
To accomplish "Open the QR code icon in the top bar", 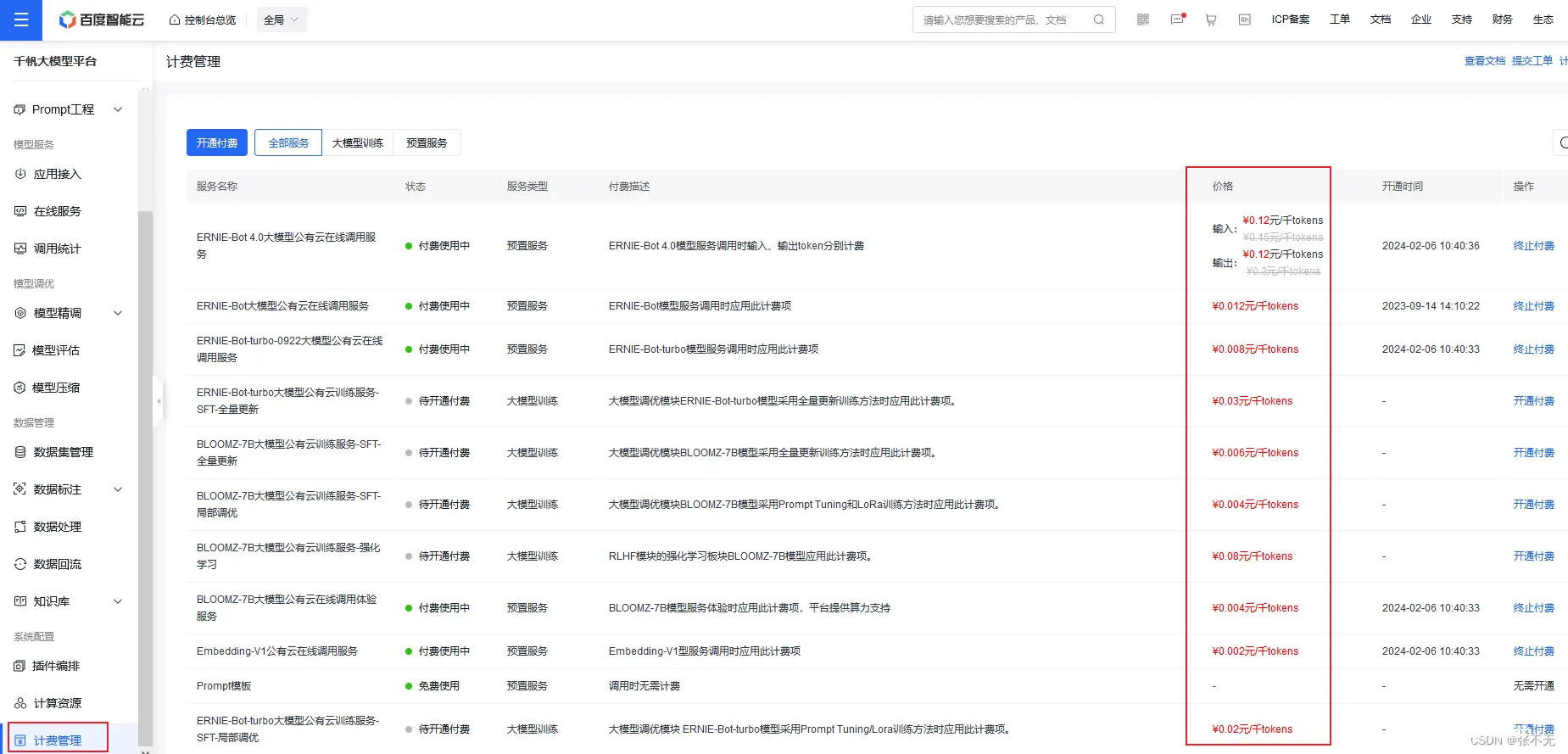I will (1143, 20).
